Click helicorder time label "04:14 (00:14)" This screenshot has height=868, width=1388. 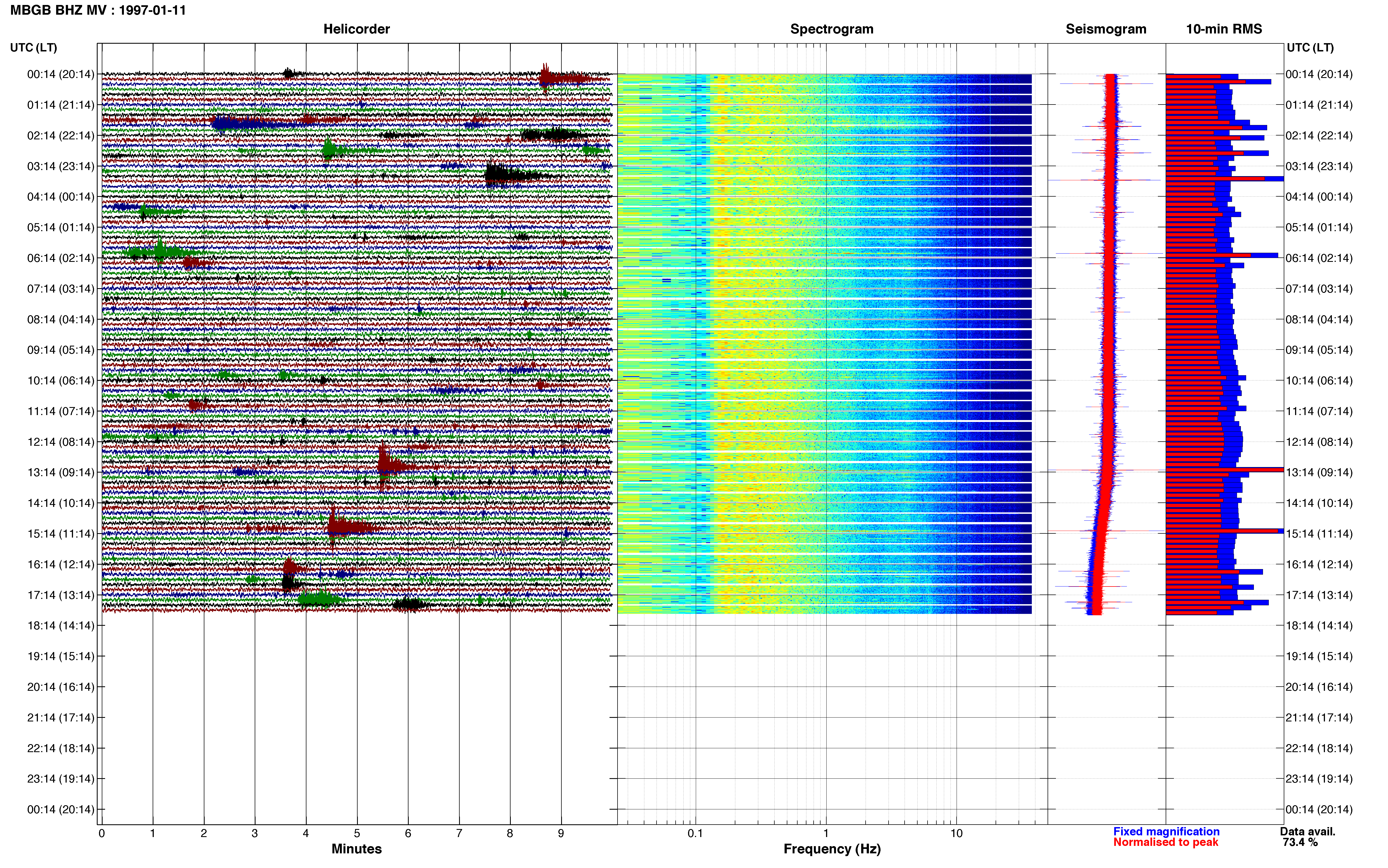(61, 197)
